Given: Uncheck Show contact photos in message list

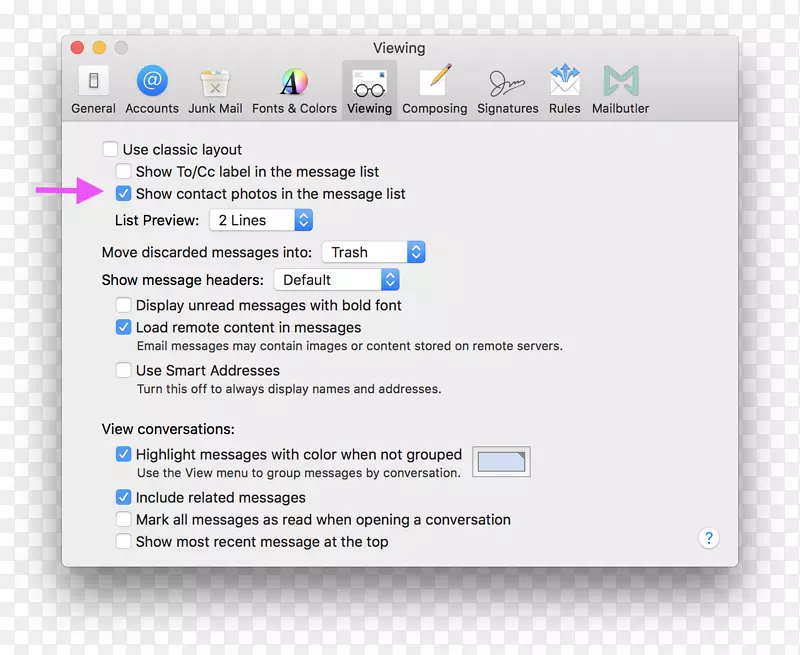Looking at the screenshot, I should 124,194.
